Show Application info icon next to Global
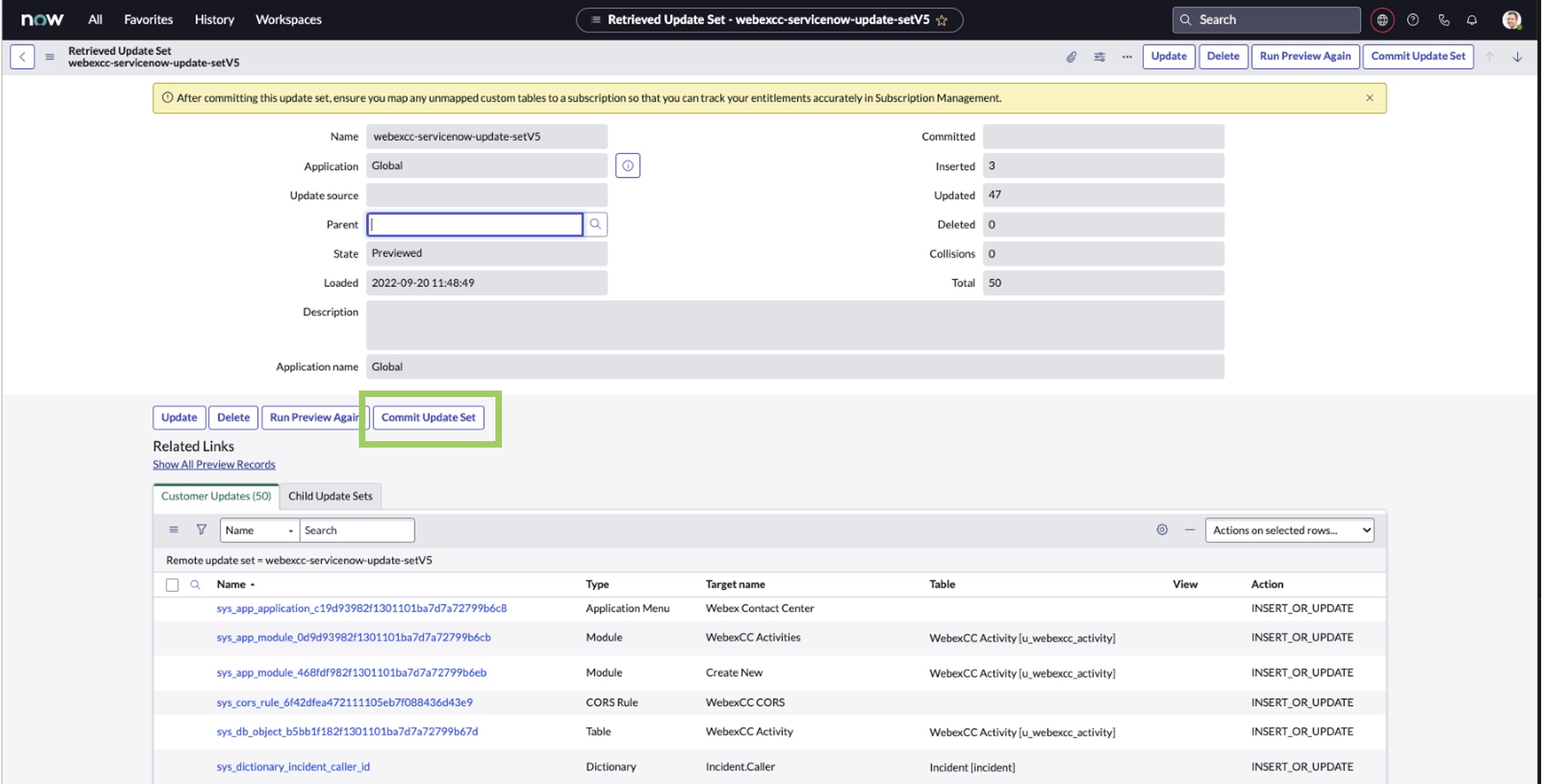 point(628,166)
